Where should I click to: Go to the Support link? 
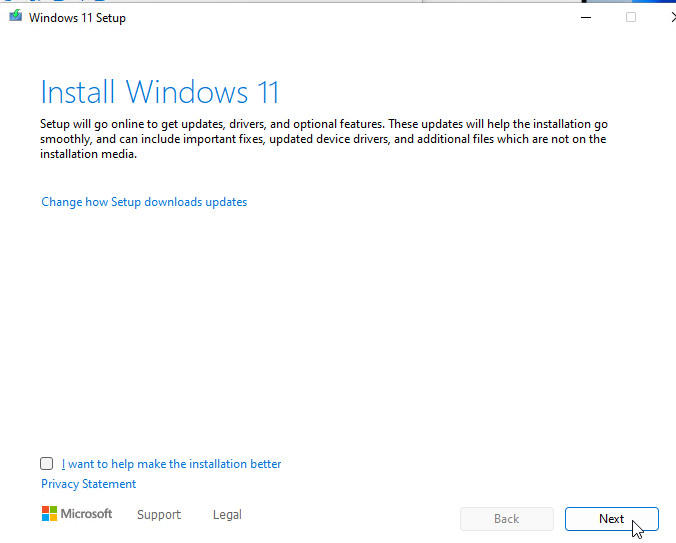pyautogui.click(x=159, y=515)
